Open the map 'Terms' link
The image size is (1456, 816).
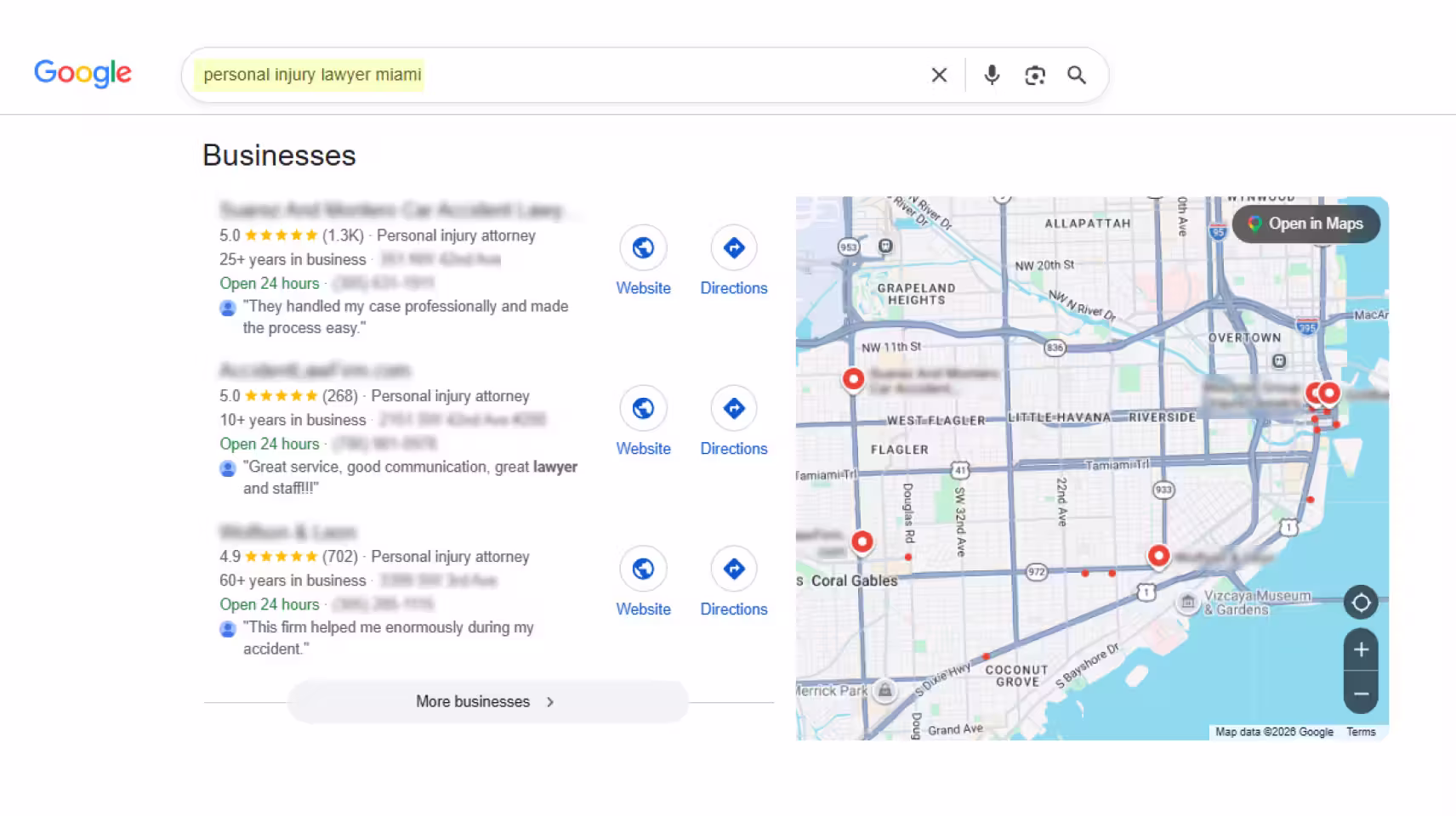(x=1361, y=732)
